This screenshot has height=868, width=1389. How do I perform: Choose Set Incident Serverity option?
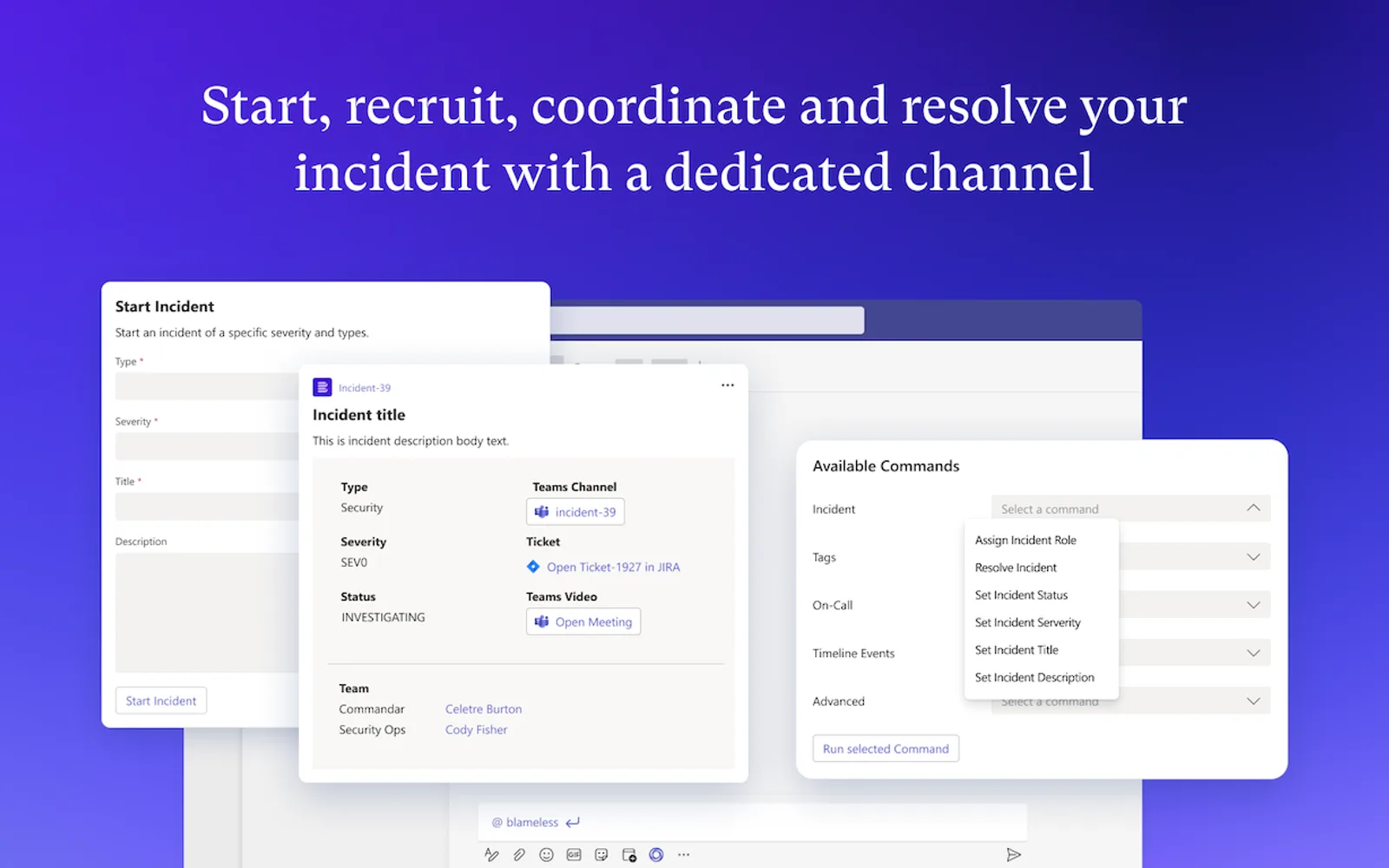1028,622
